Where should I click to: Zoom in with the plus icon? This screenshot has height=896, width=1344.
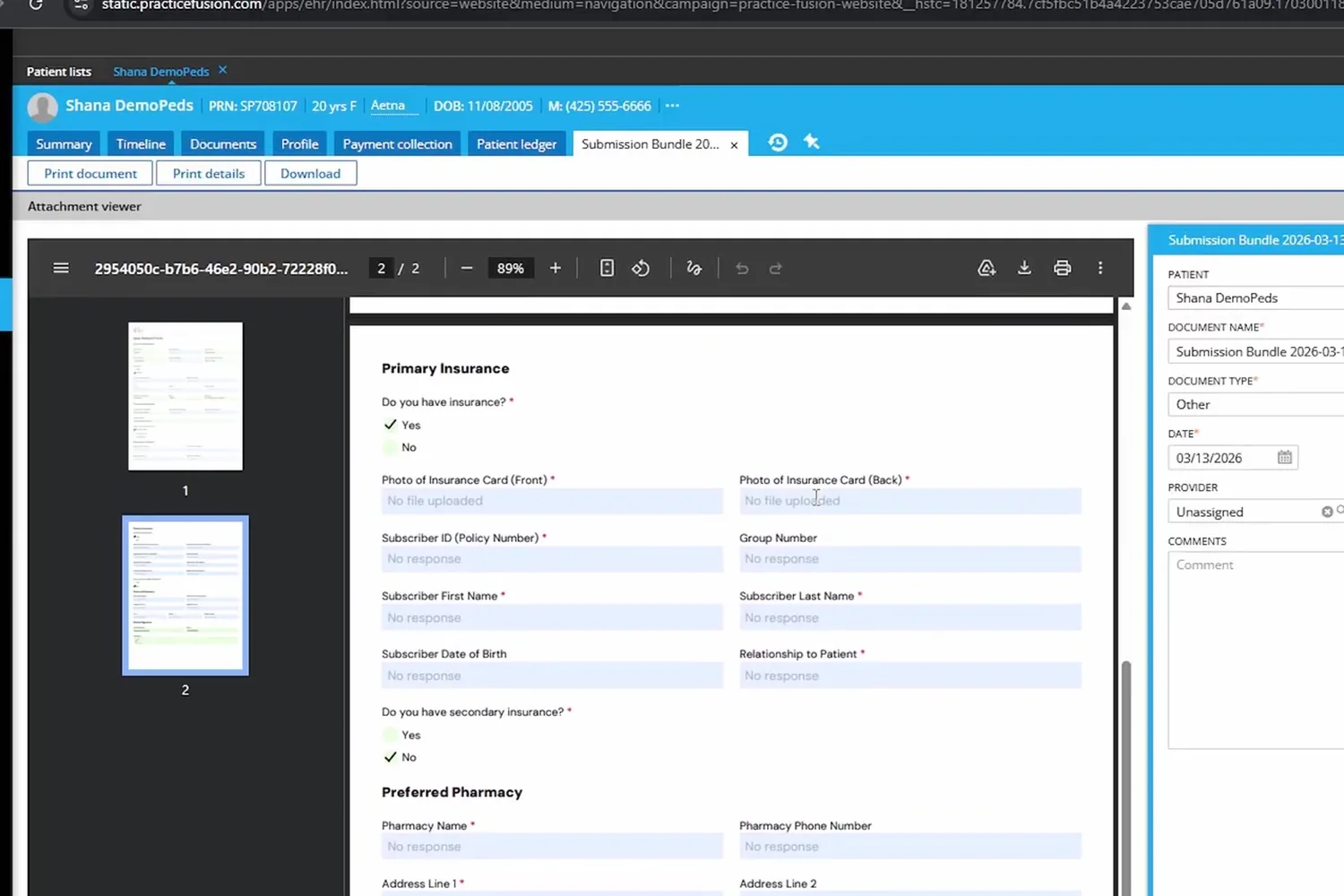click(x=556, y=268)
